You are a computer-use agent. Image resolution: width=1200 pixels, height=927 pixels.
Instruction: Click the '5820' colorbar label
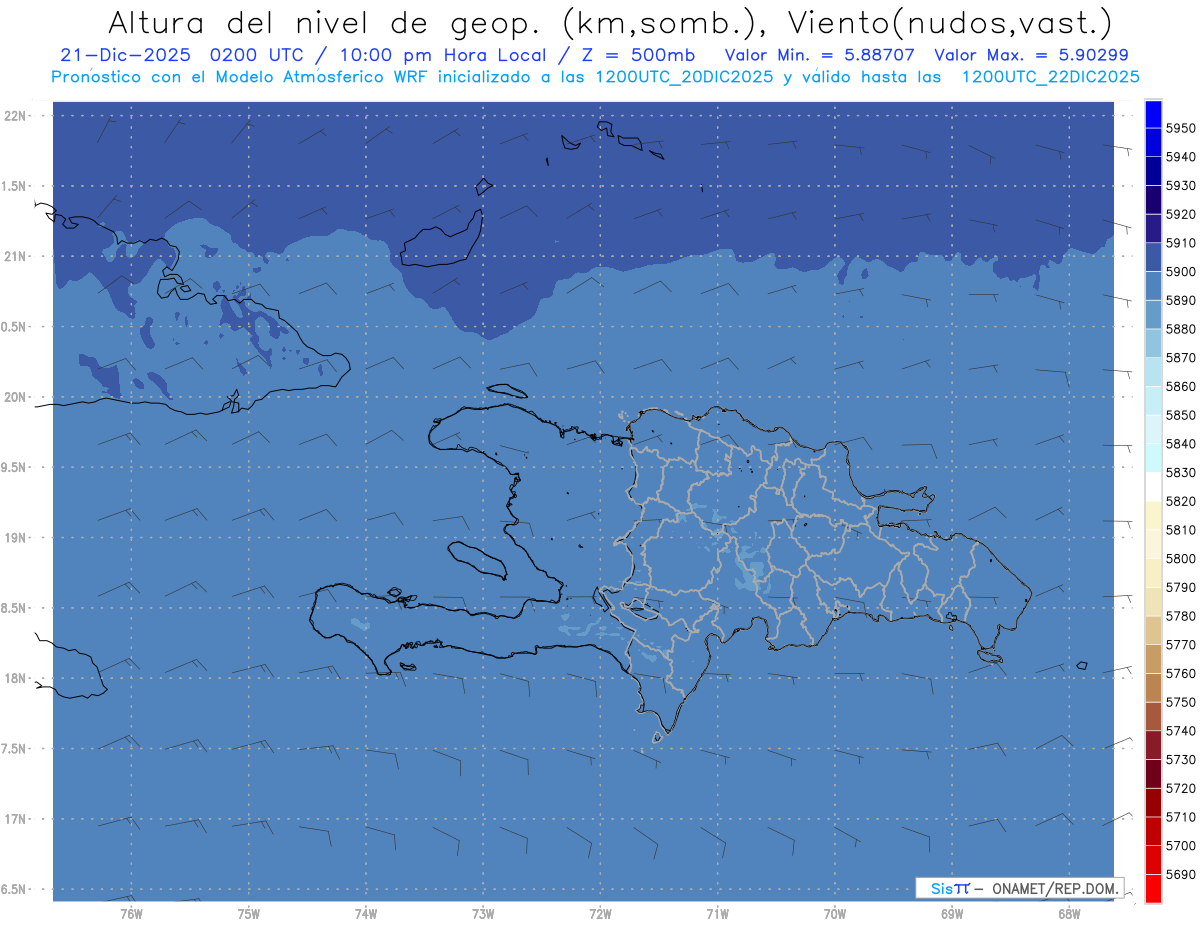[x=1181, y=501]
